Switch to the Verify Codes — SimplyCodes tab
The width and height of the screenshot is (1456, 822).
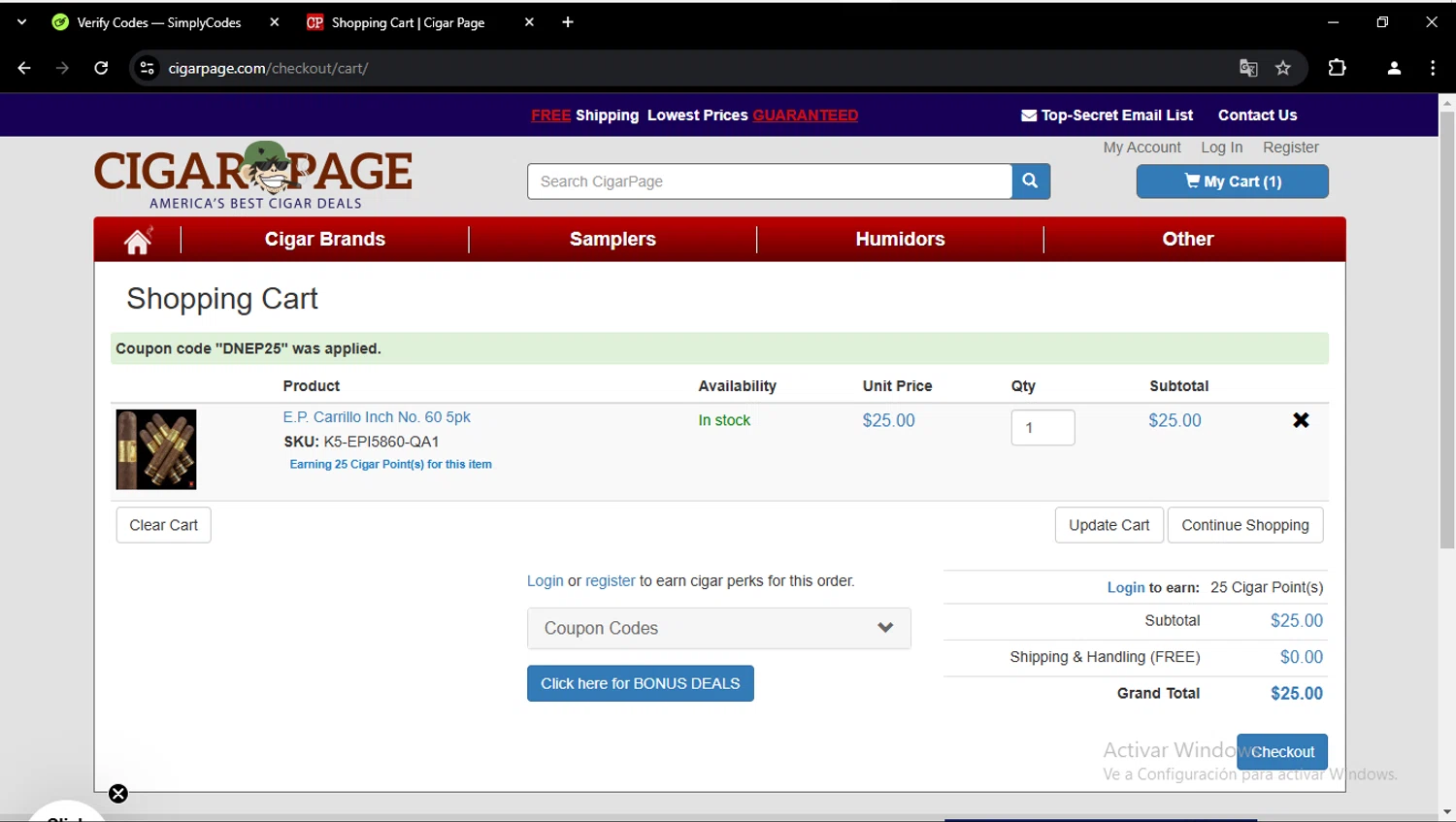pos(158,22)
